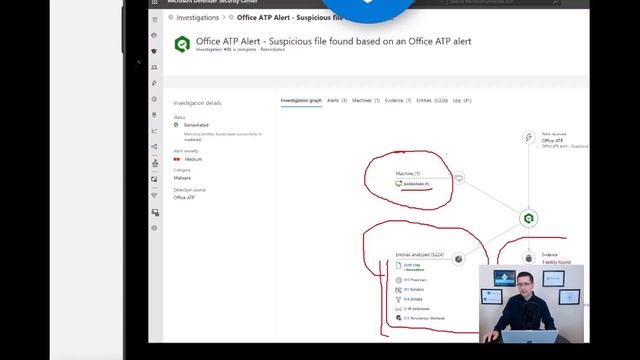This screenshot has width=640, height=360.
Task: Open the Log tab
Action: [462, 100]
